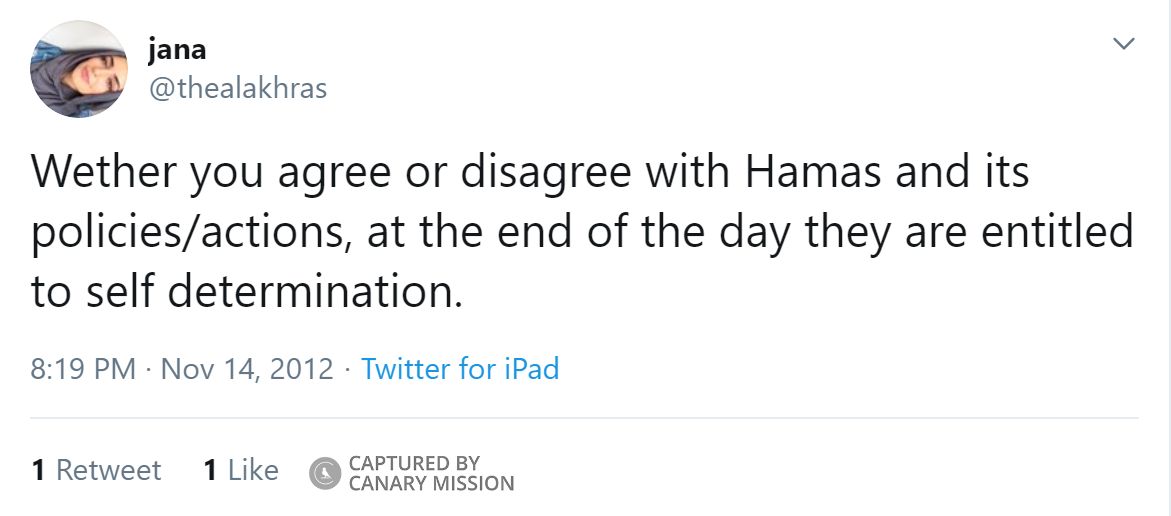Click the bold like count number

tap(210, 470)
